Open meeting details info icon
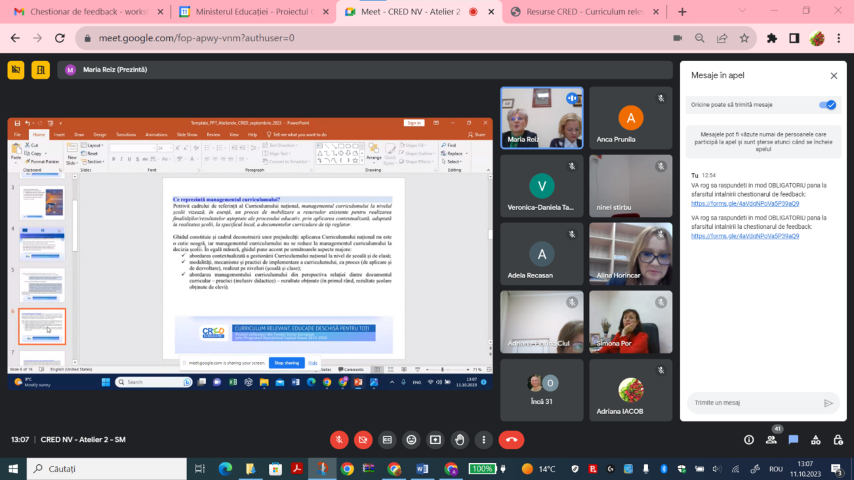The width and height of the screenshot is (854, 480). pos(749,439)
